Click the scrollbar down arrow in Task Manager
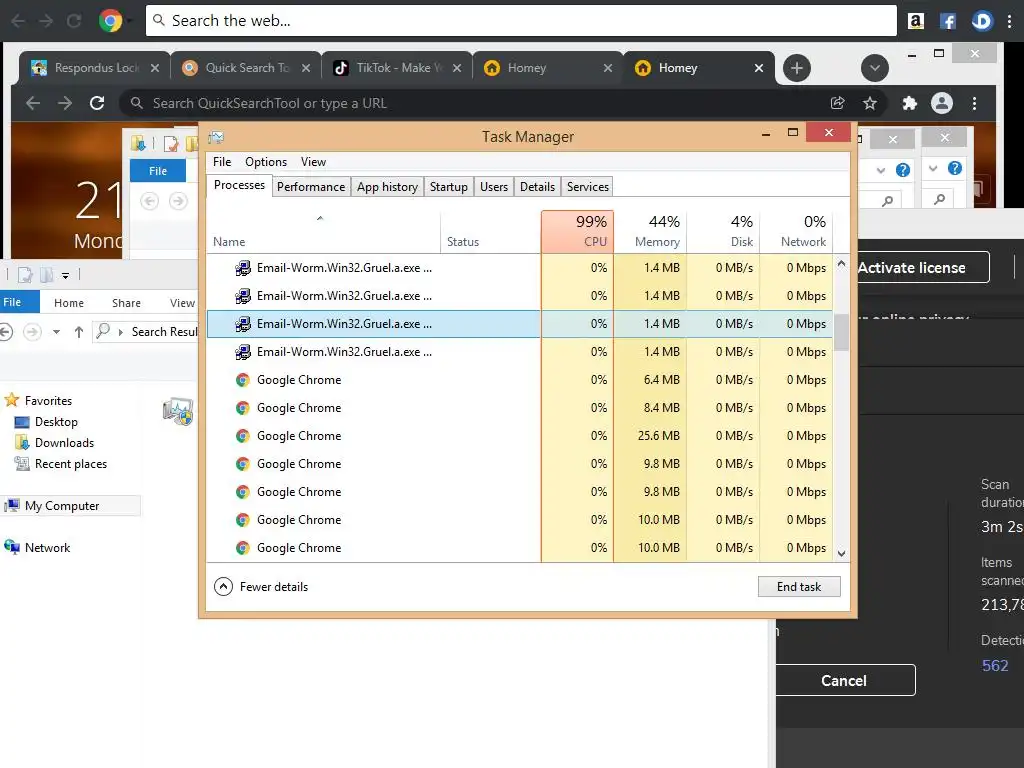1024x768 pixels. 841,553
